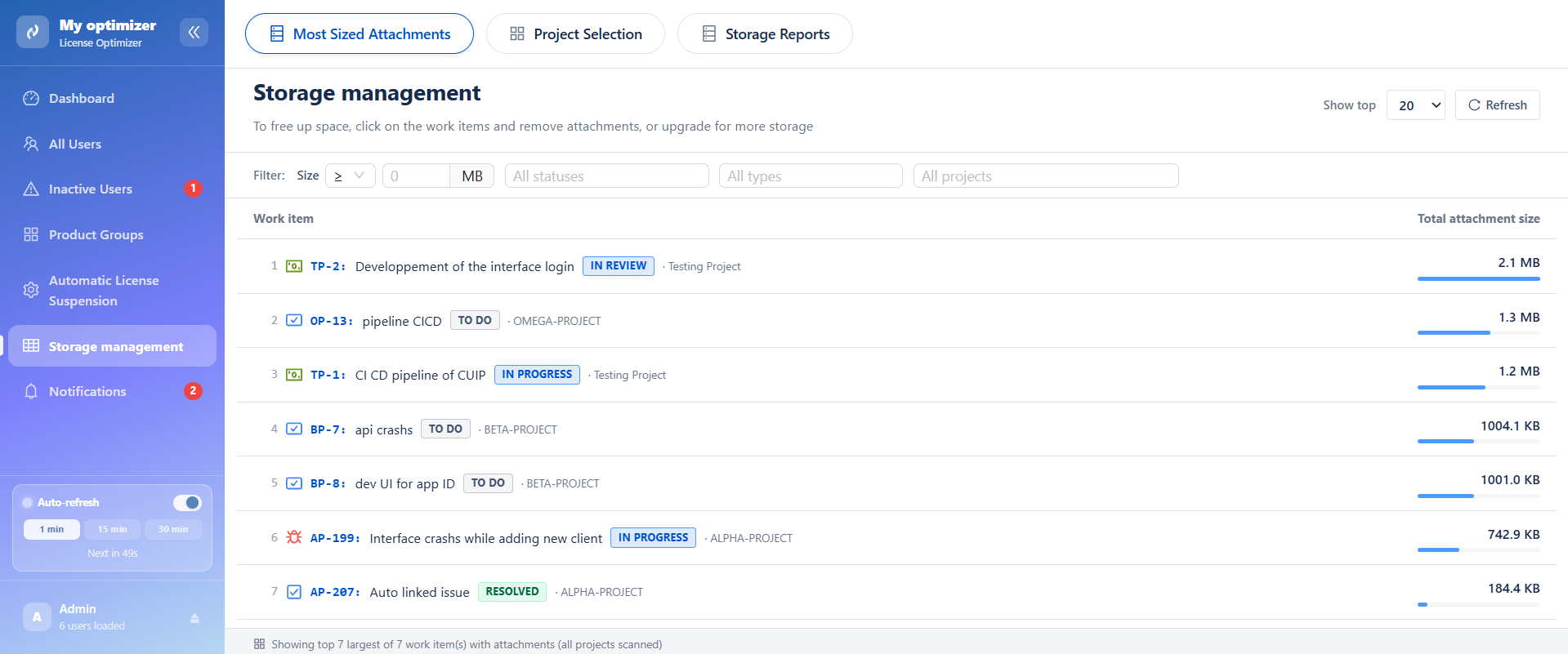This screenshot has height=654, width=1568.
Task: Click the IN REVIEW status badge on TP-2
Action: [x=619, y=266]
